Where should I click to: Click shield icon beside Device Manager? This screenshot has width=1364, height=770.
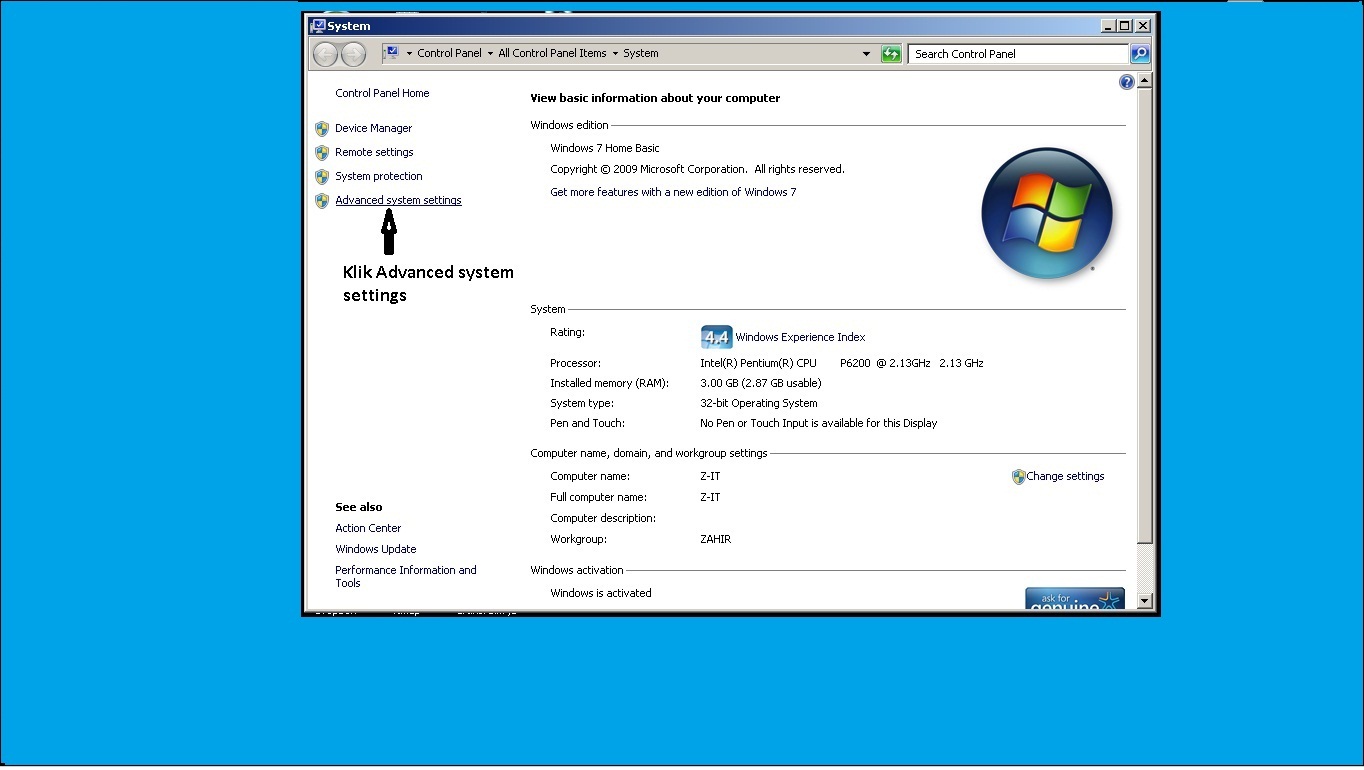click(x=322, y=128)
